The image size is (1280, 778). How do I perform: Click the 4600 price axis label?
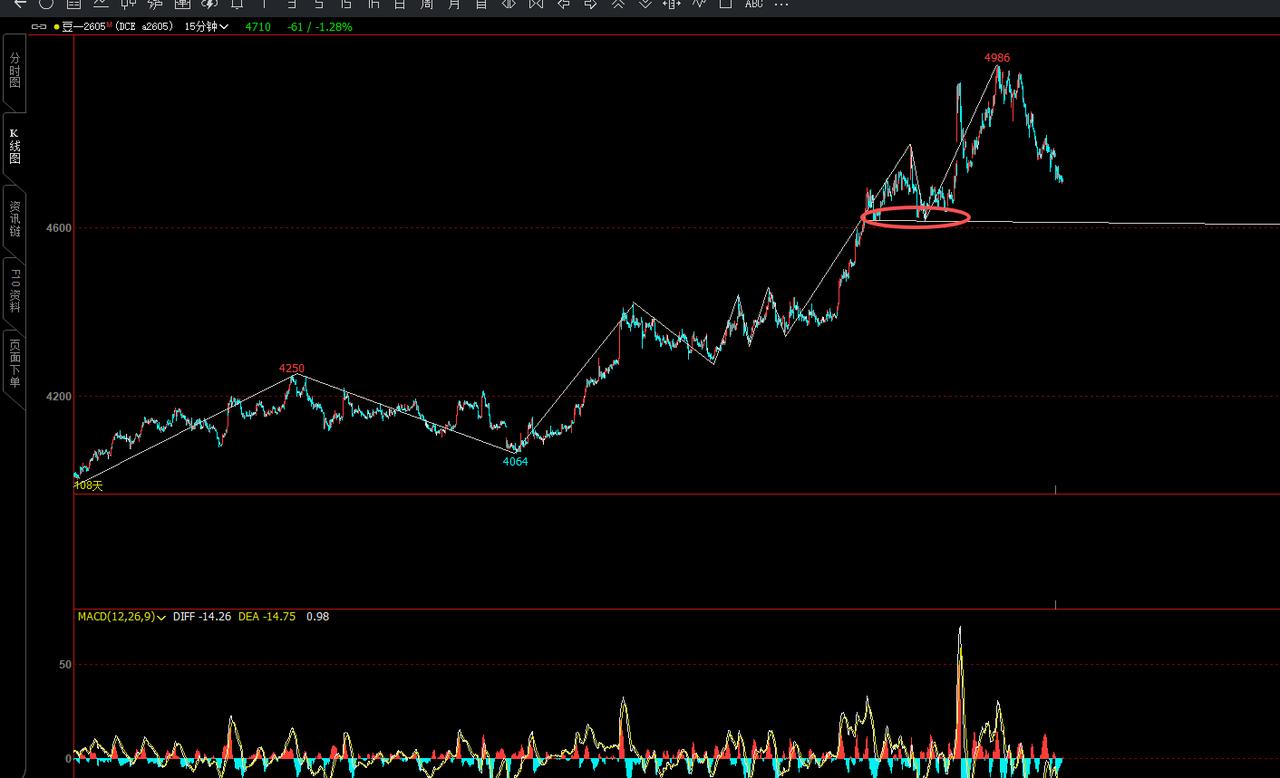point(58,228)
